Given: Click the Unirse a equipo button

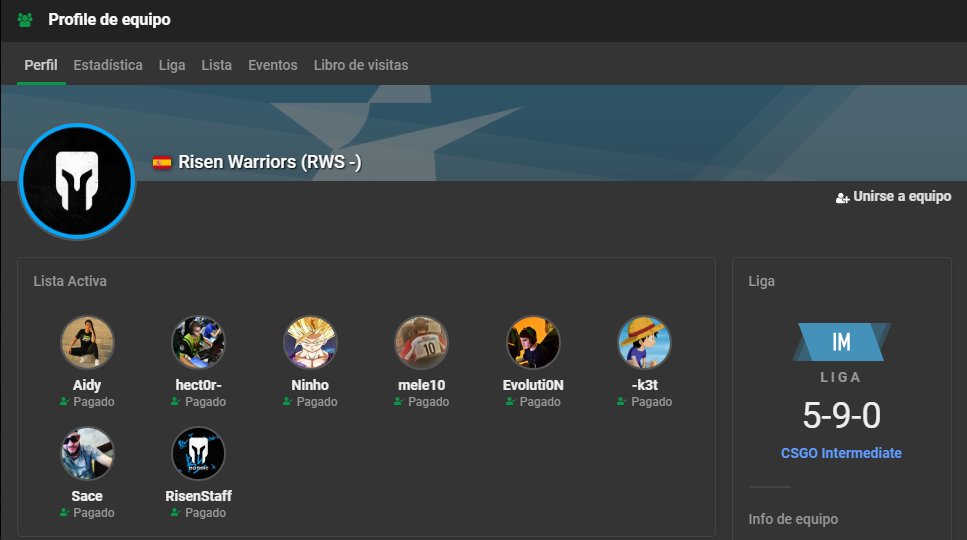Looking at the screenshot, I should [894, 197].
